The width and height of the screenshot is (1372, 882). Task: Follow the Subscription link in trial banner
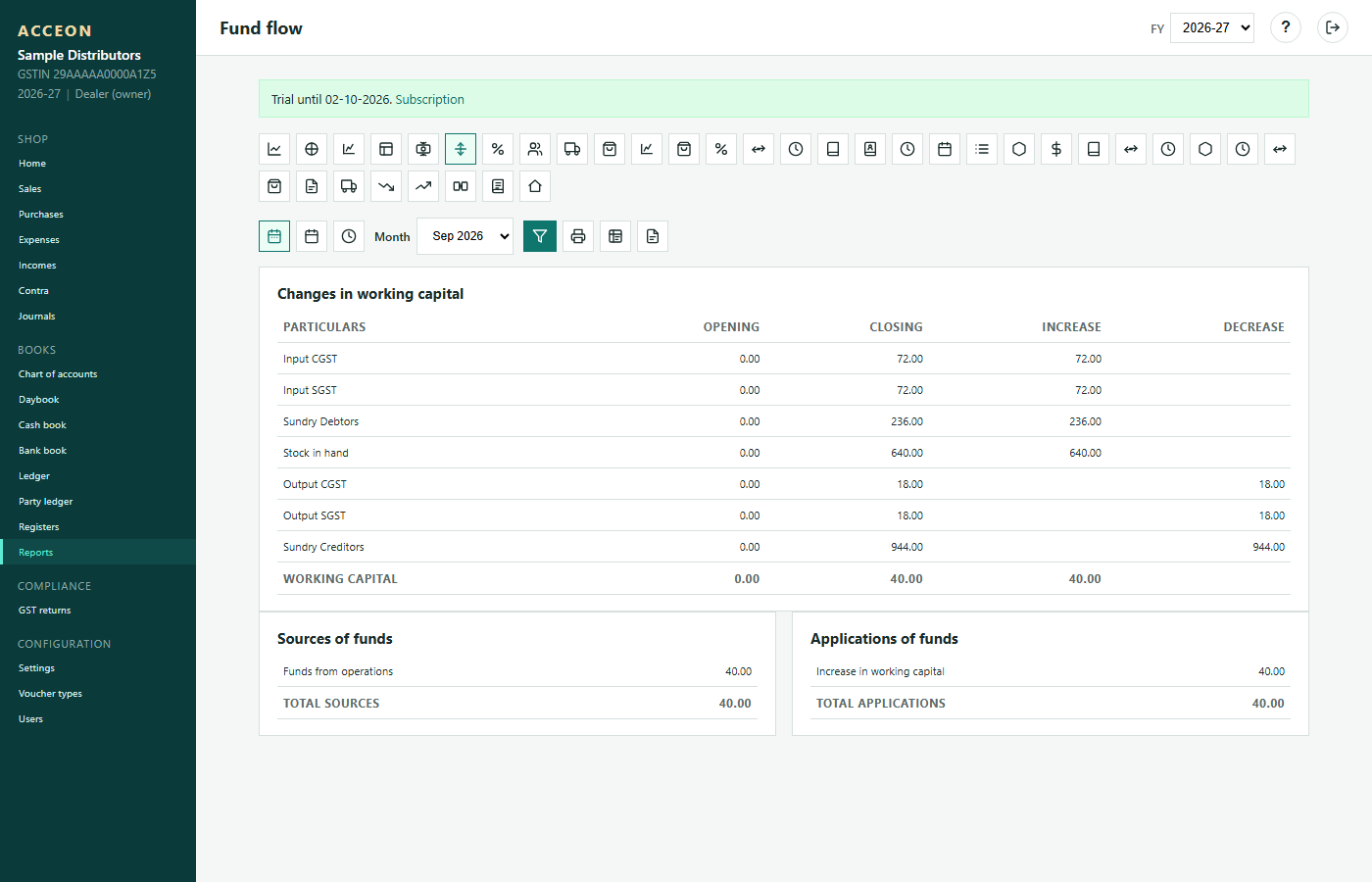(430, 100)
